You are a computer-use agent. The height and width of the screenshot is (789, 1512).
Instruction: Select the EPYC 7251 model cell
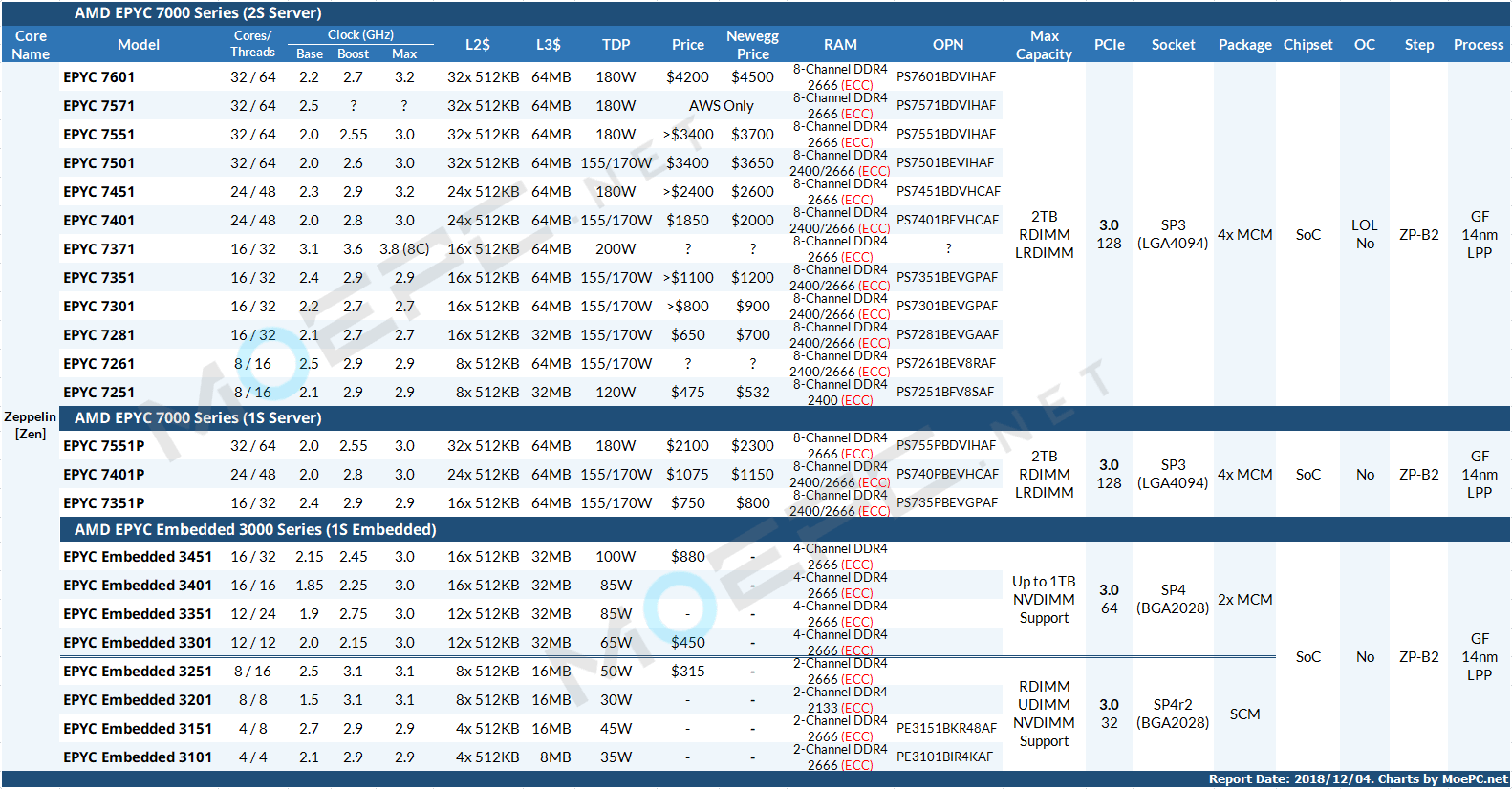pos(99,393)
